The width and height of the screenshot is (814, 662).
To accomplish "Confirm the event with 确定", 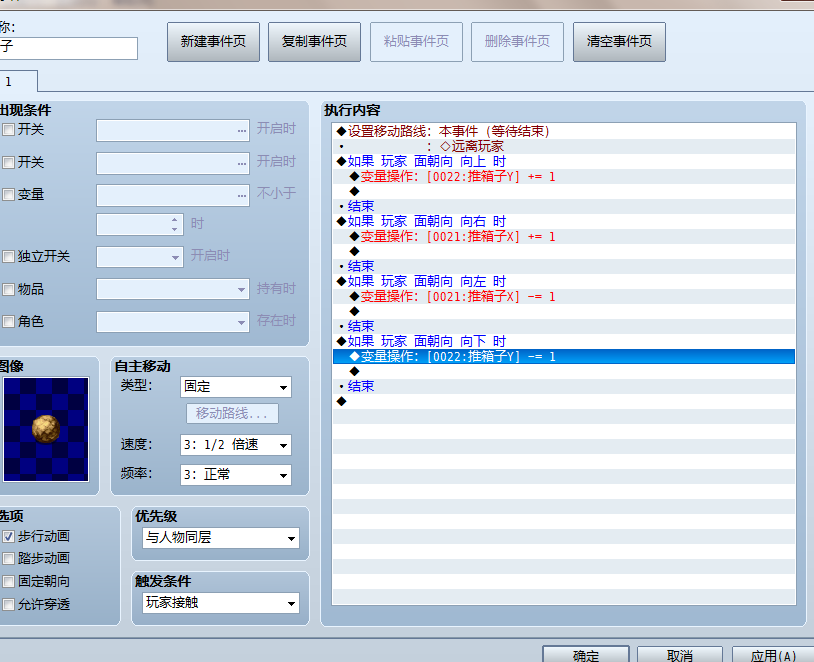I will (x=586, y=654).
